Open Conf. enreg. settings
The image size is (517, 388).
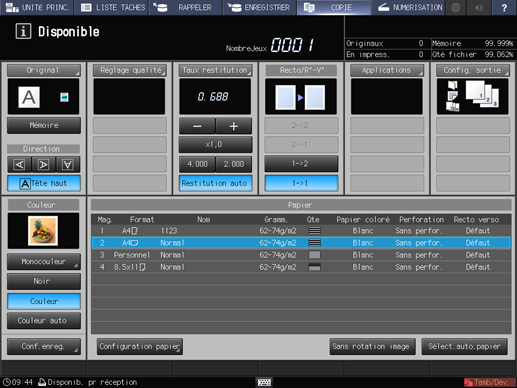(x=44, y=347)
